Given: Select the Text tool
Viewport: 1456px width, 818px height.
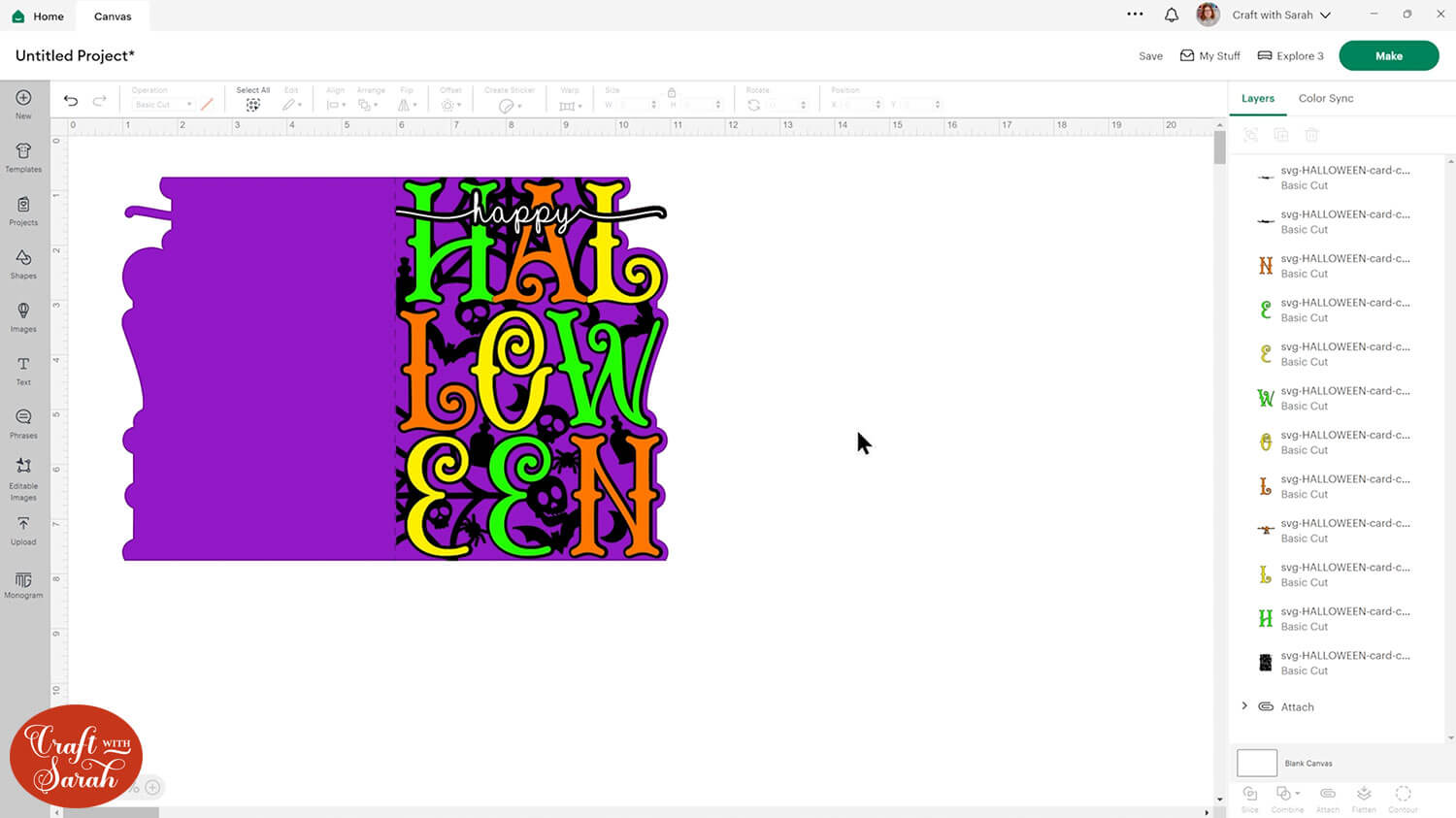Looking at the screenshot, I should point(23,370).
